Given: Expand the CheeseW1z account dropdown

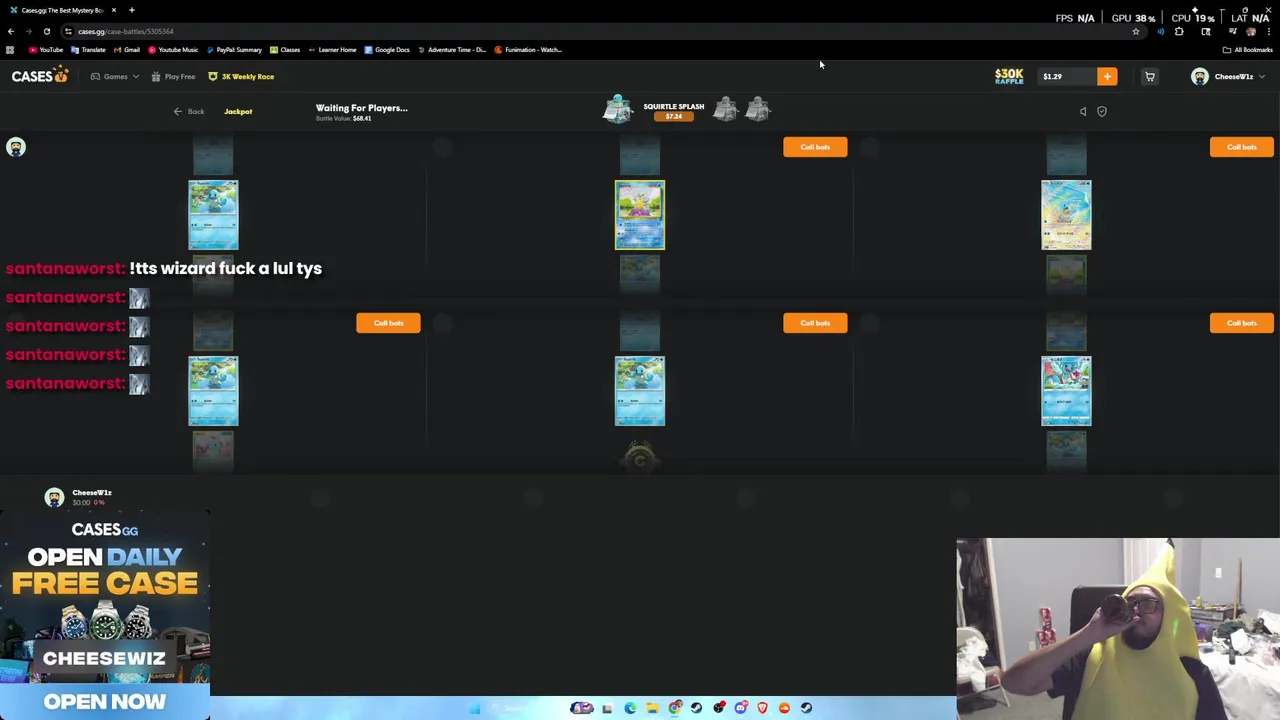Looking at the screenshot, I should [1261, 77].
